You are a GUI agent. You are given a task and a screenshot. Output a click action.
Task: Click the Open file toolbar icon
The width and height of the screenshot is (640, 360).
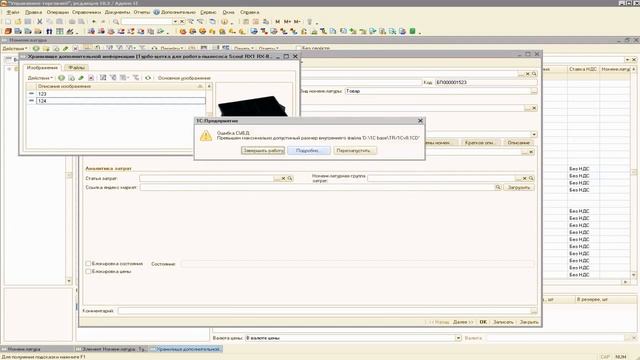point(18,22)
